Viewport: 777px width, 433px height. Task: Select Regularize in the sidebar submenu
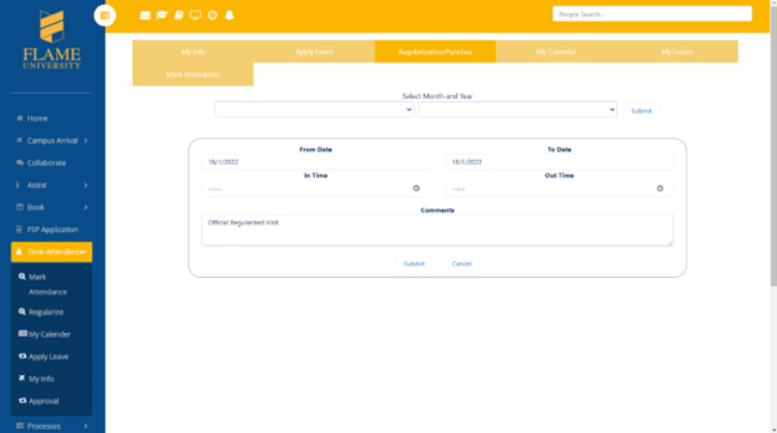tap(46, 312)
